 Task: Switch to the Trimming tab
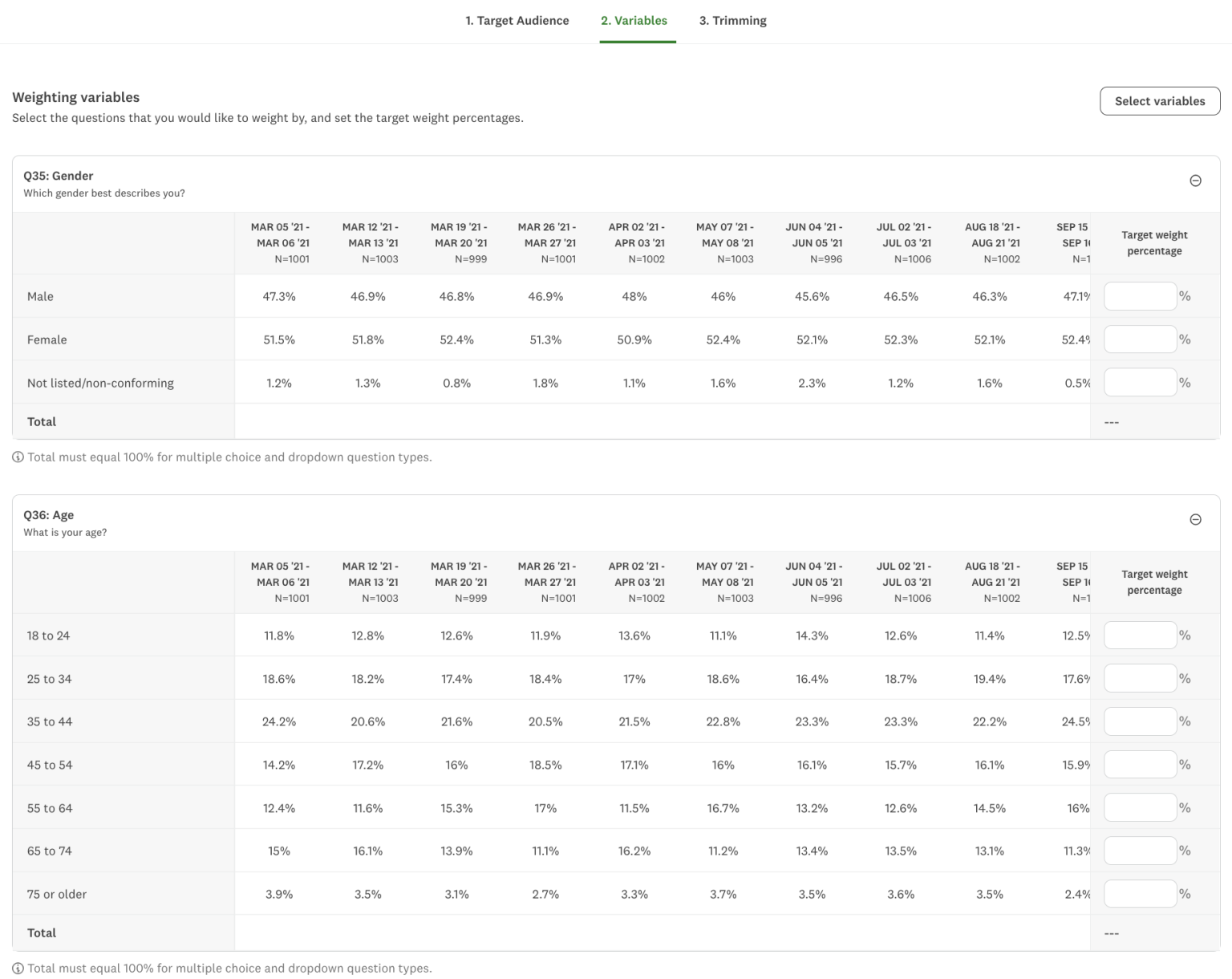click(x=732, y=20)
